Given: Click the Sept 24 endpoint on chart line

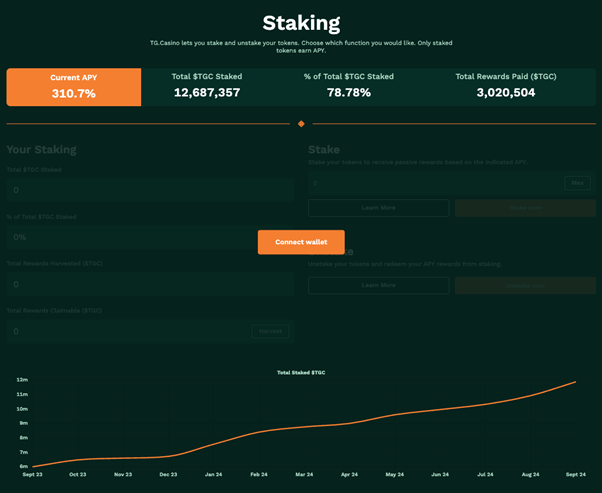Looking at the screenshot, I should [575, 382].
